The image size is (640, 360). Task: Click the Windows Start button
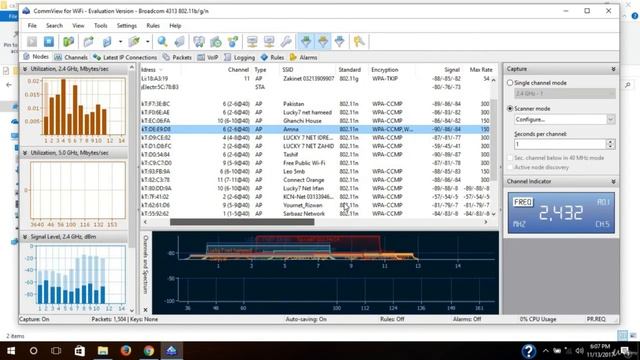tap(11, 351)
